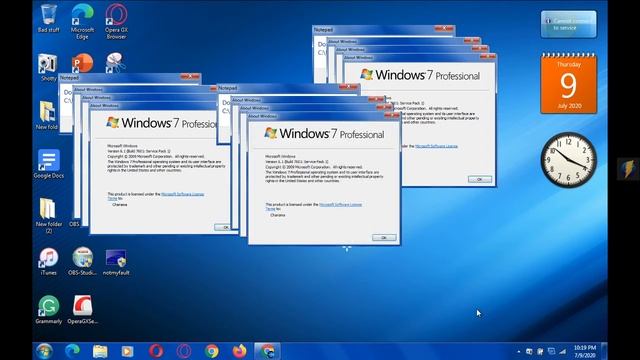Click OK in the right About Windows dialog
640x360 pixels.
click(x=480, y=180)
